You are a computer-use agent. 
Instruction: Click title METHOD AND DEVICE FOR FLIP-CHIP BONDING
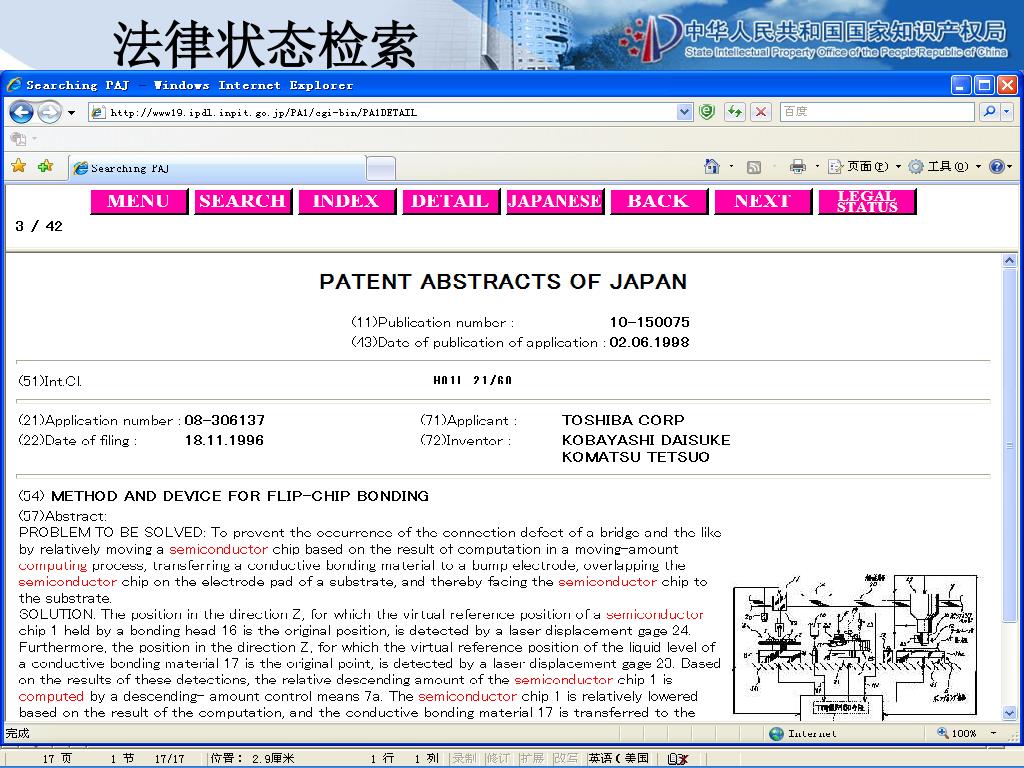point(240,496)
